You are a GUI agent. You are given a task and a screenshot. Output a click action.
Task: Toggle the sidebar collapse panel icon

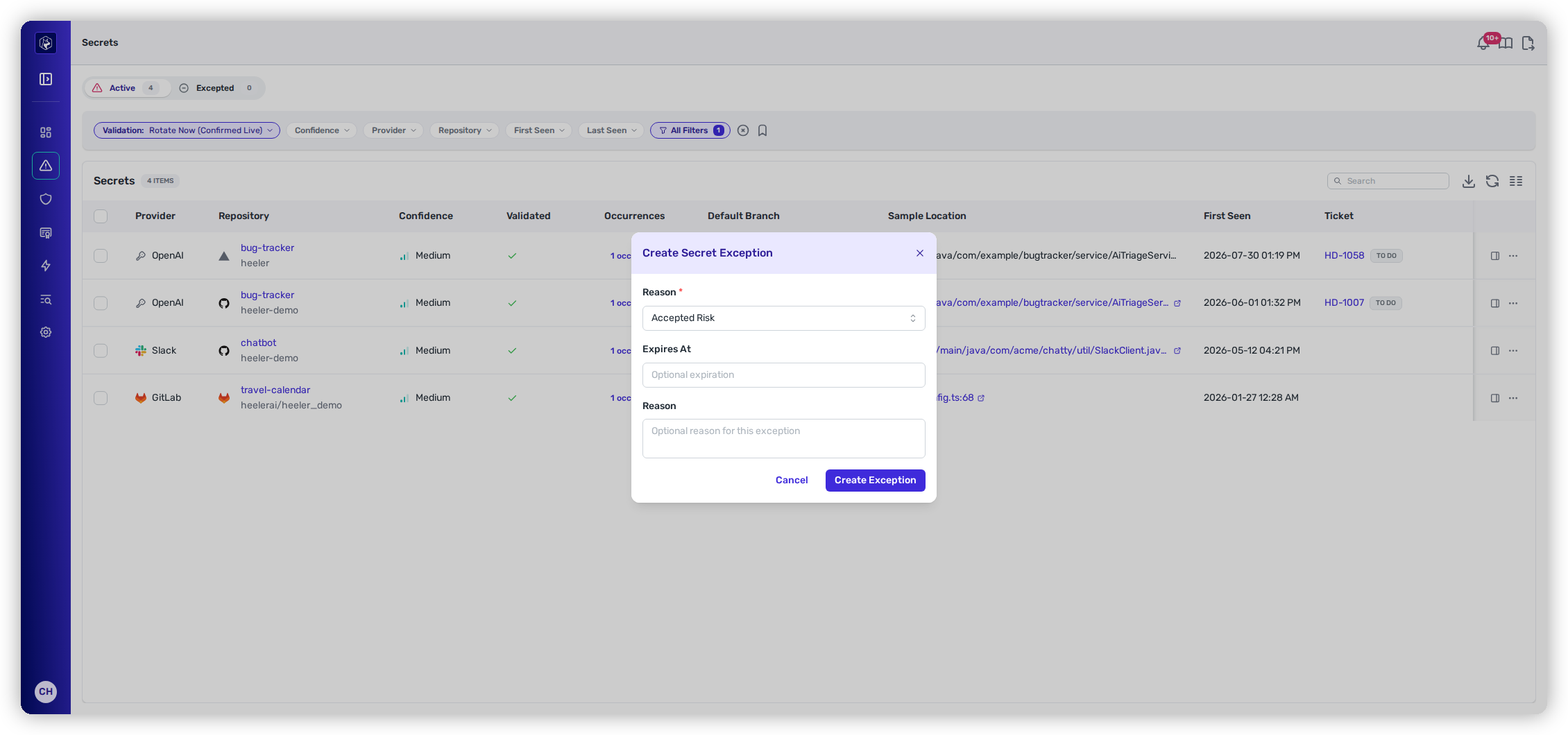[46, 79]
